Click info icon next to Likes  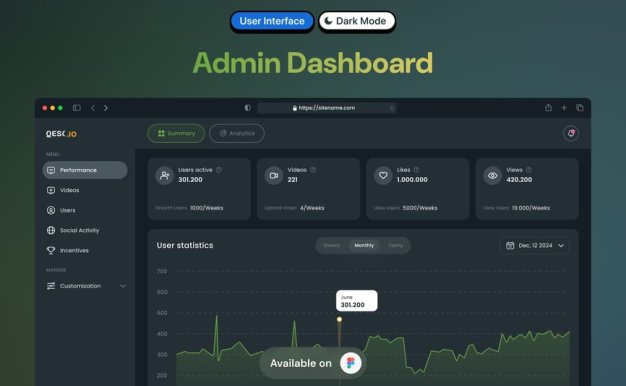[x=416, y=170]
